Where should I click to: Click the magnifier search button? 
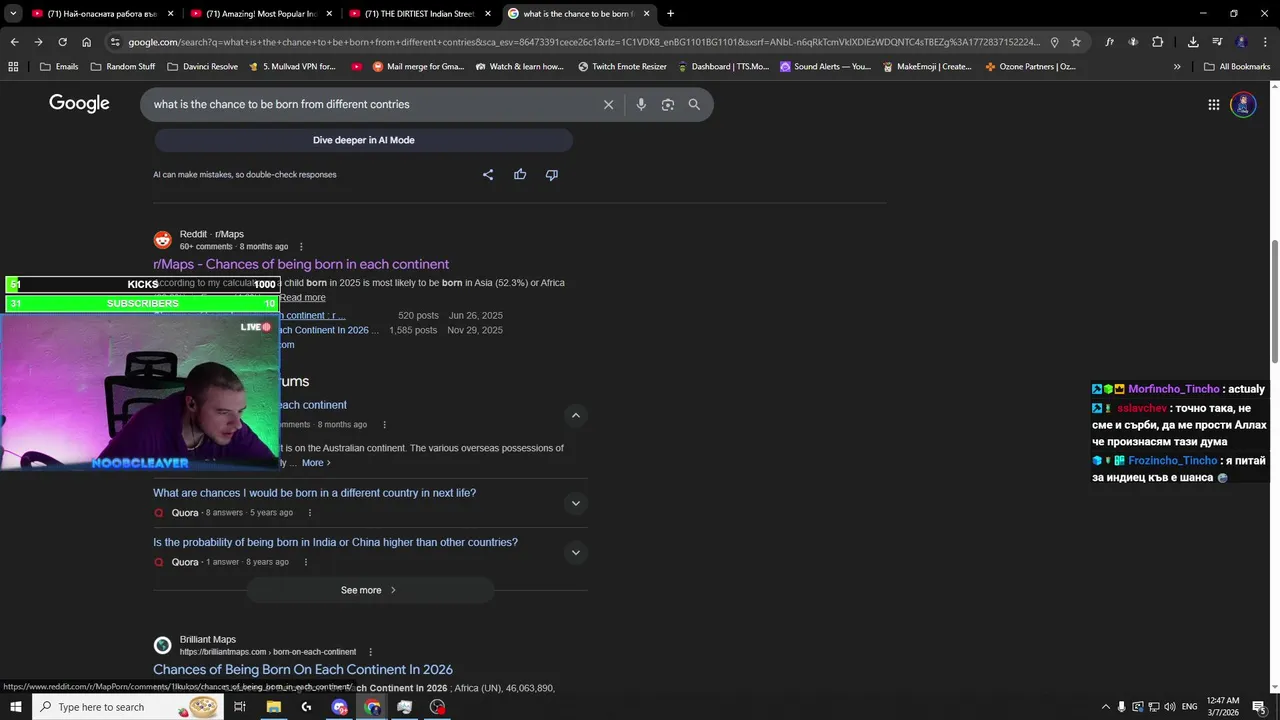694,104
